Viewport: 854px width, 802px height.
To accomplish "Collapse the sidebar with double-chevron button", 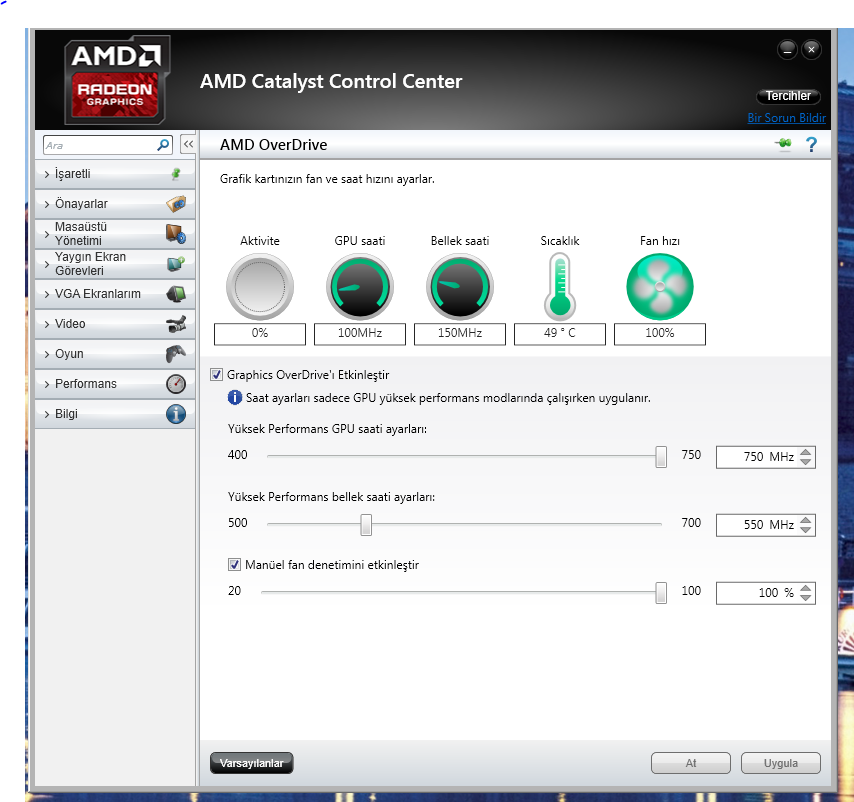I will [x=188, y=144].
